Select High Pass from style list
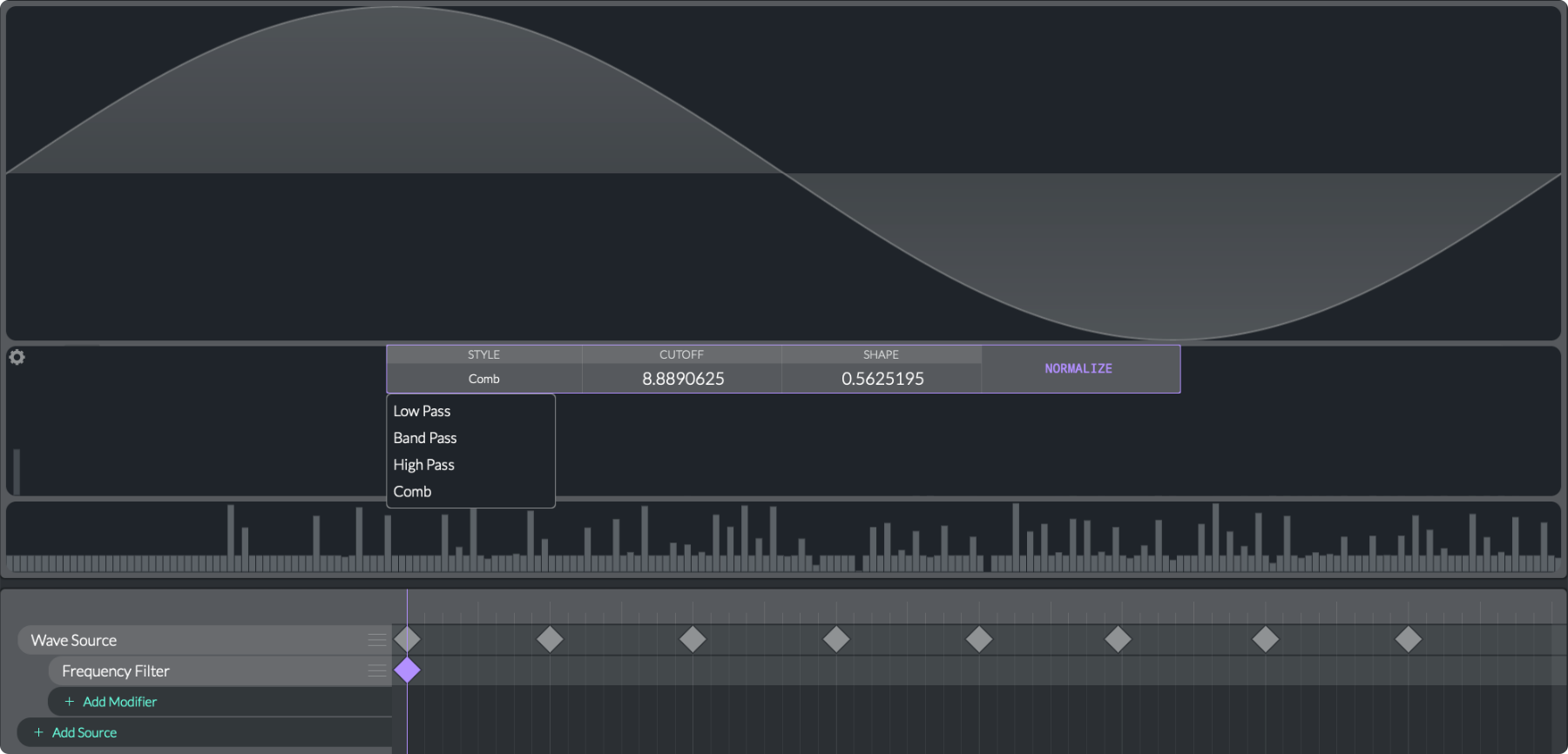This screenshot has width=1568, height=754. [470, 465]
